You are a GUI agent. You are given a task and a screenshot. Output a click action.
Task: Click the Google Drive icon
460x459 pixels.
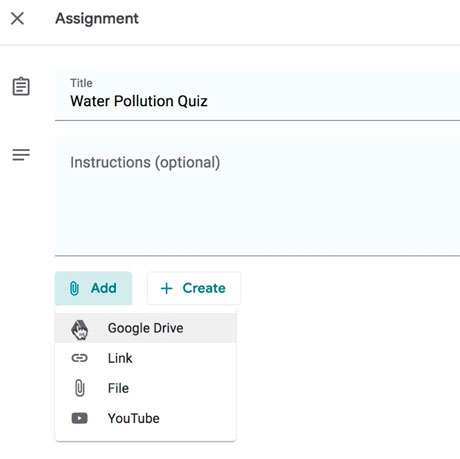tap(79, 330)
